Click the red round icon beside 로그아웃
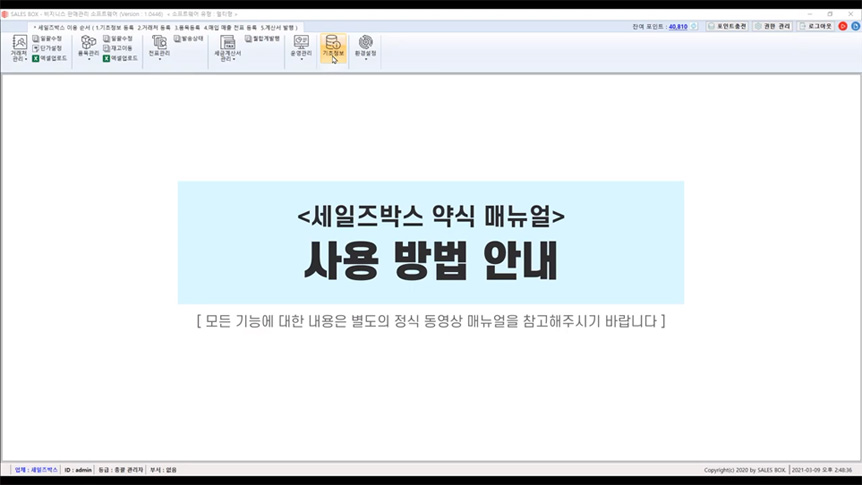Viewport: 862px width, 485px height. (x=843, y=26)
